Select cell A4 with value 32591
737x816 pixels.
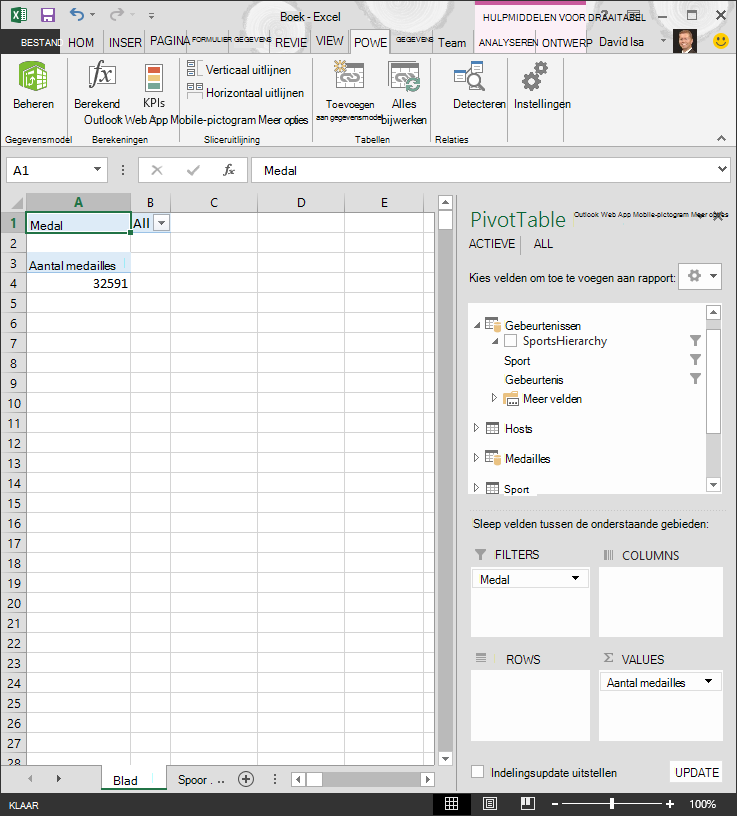tap(79, 283)
